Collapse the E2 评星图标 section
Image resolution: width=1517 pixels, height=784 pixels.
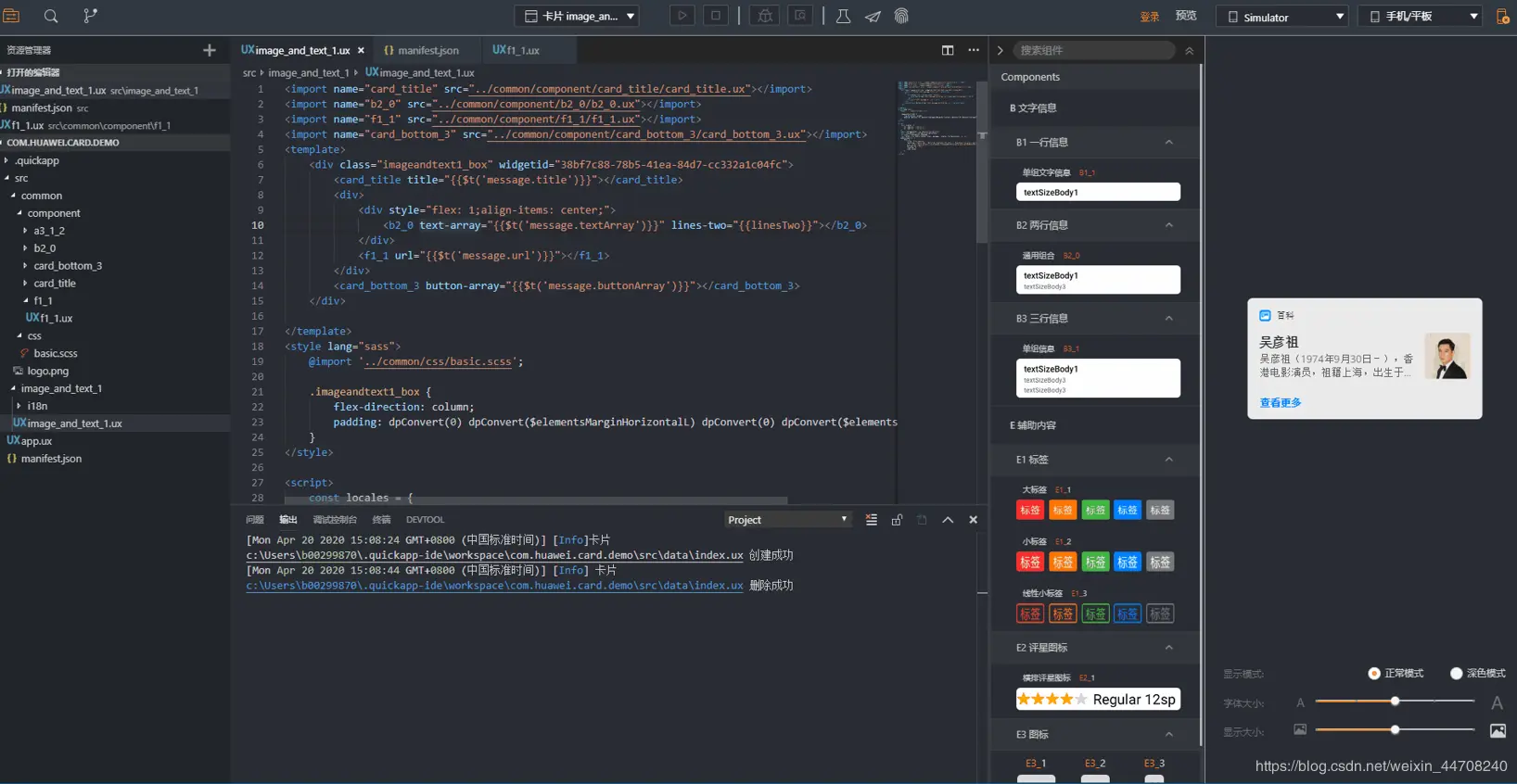(1168, 648)
